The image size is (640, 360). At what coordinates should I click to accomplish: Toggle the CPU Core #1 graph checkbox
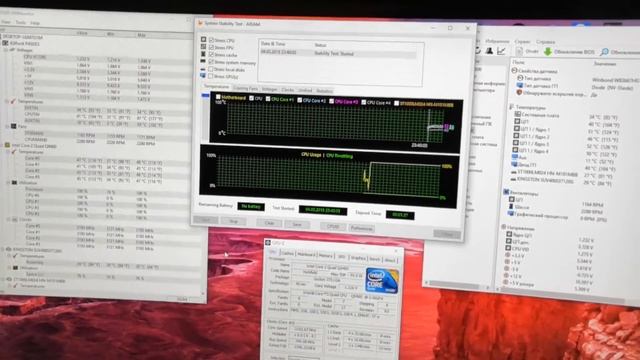[x=268, y=99]
